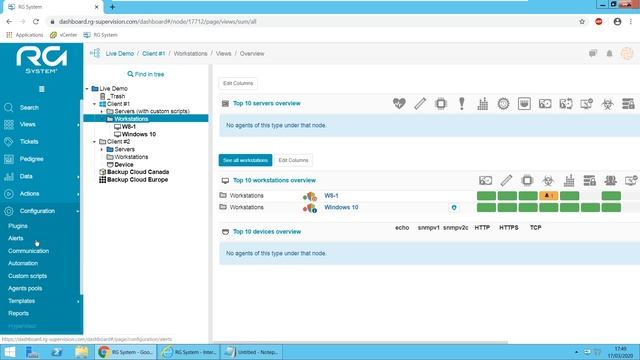This screenshot has height=360, width=640.
Task: Expand the Views submenu arrow
Action: [78, 124]
